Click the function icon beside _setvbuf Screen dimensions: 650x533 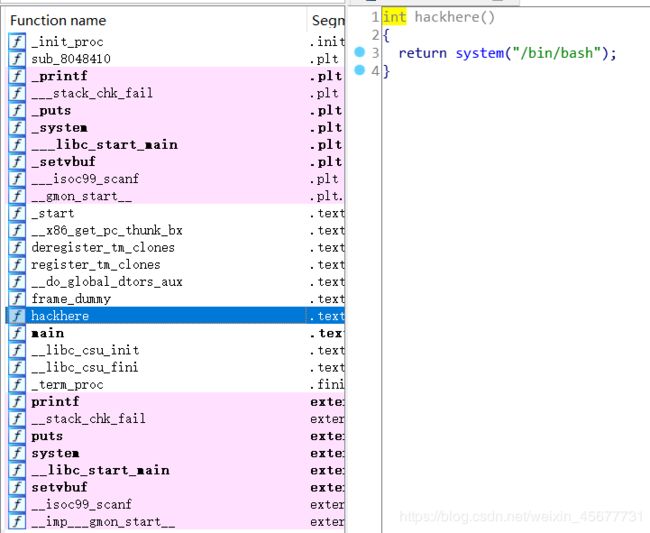pyautogui.click(x=17, y=162)
